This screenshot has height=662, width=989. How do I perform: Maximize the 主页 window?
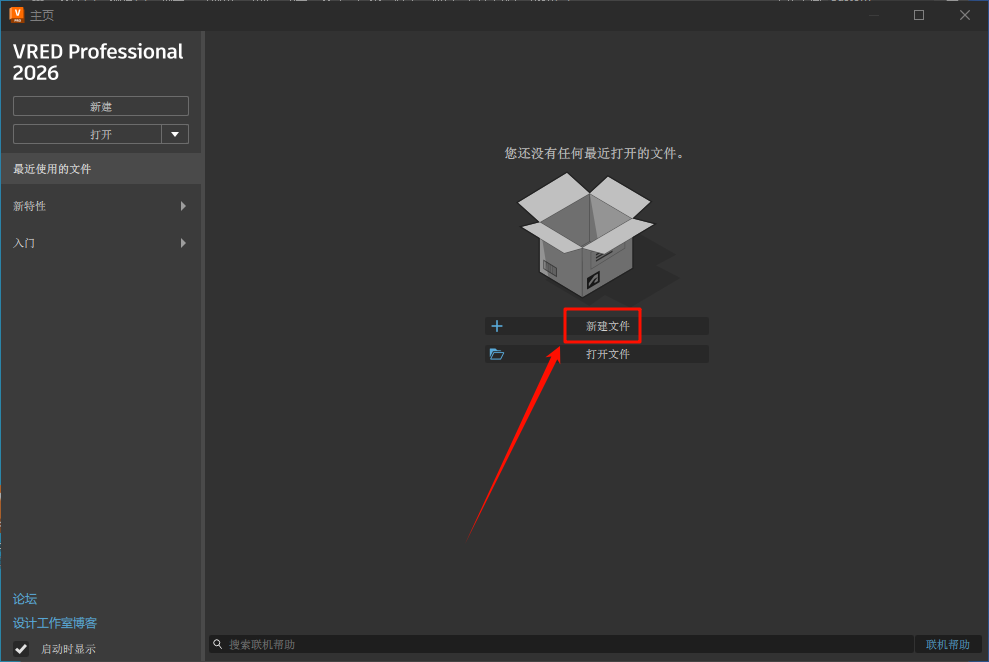(919, 15)
